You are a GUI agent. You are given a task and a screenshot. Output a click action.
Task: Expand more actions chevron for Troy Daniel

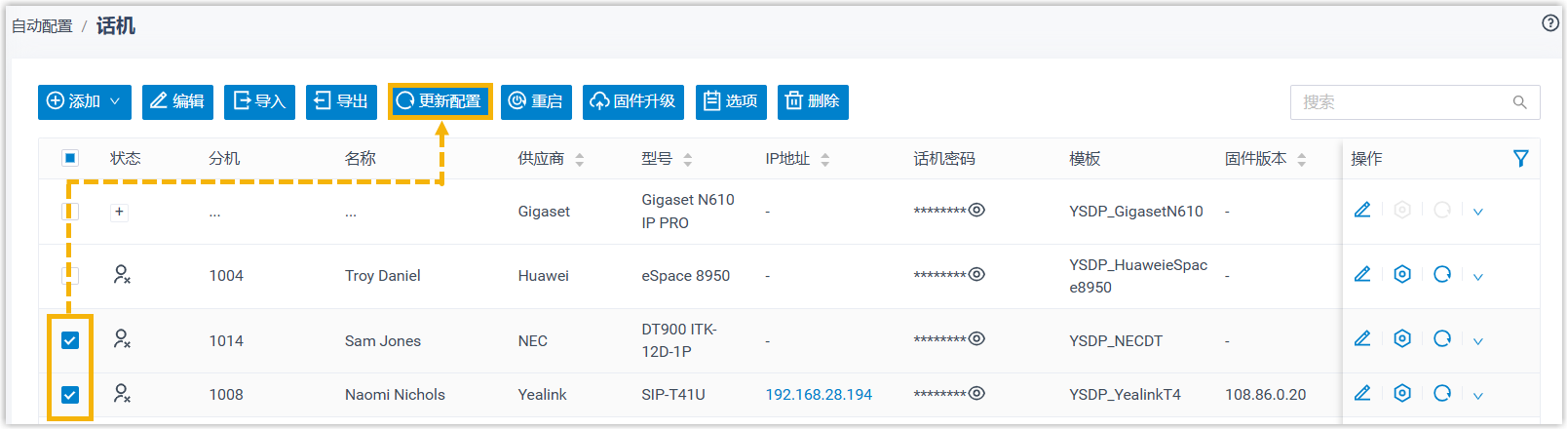click(1478, 277)
